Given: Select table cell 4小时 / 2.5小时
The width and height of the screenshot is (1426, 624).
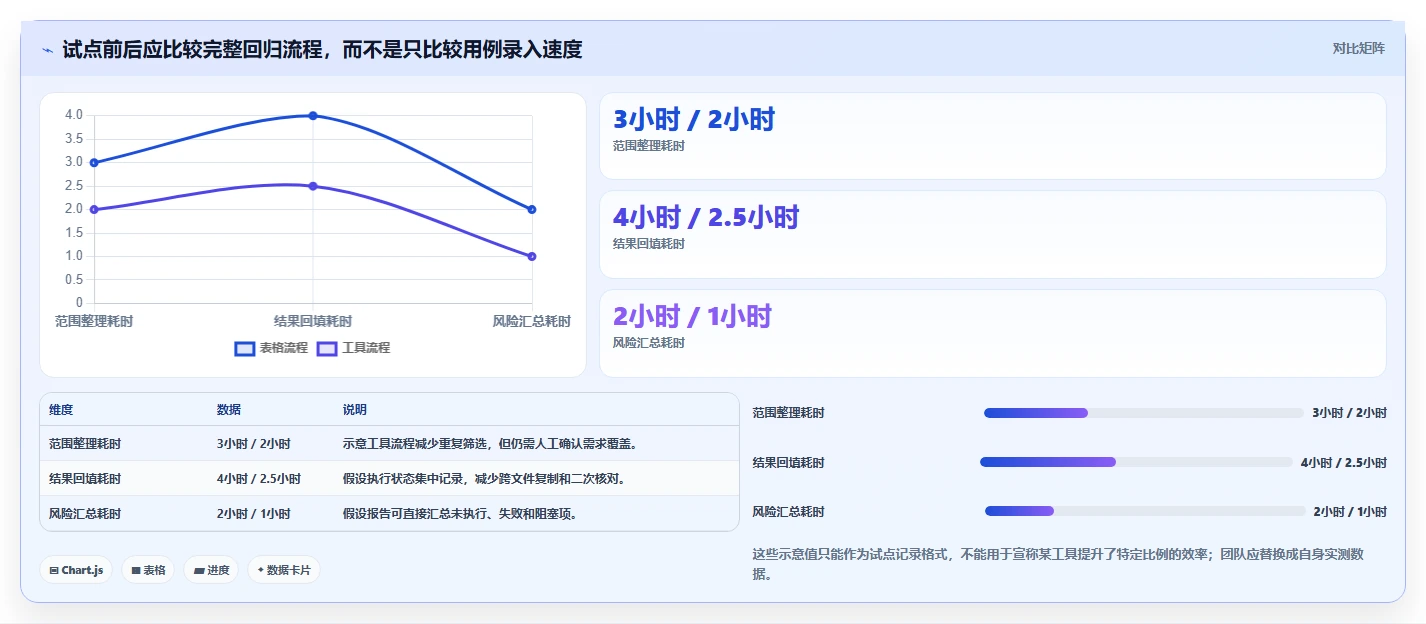Looking at the screenshot, I should click(x=258, y=478).
